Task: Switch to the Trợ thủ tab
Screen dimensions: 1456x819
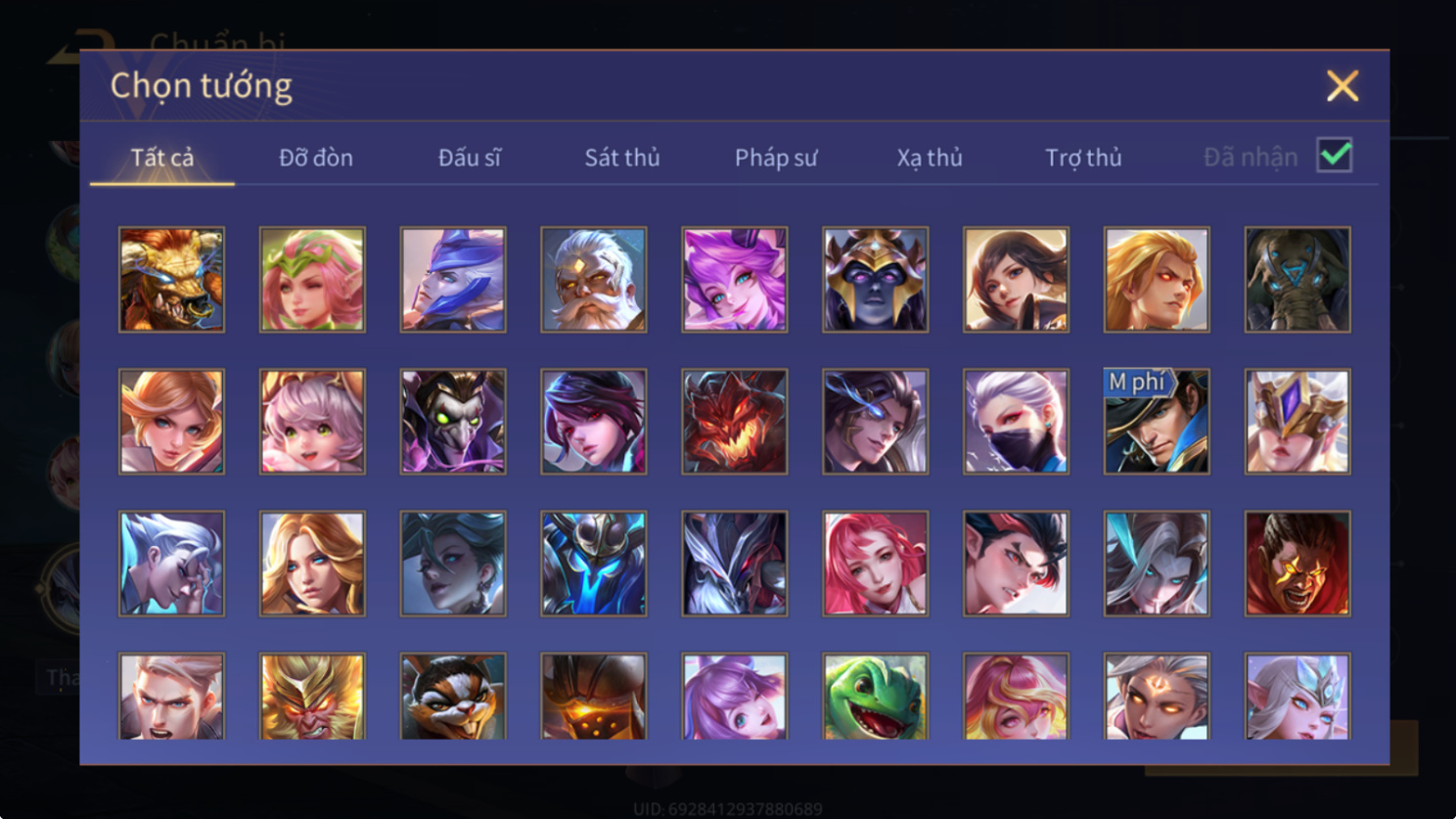Action: click(1083, 158)
